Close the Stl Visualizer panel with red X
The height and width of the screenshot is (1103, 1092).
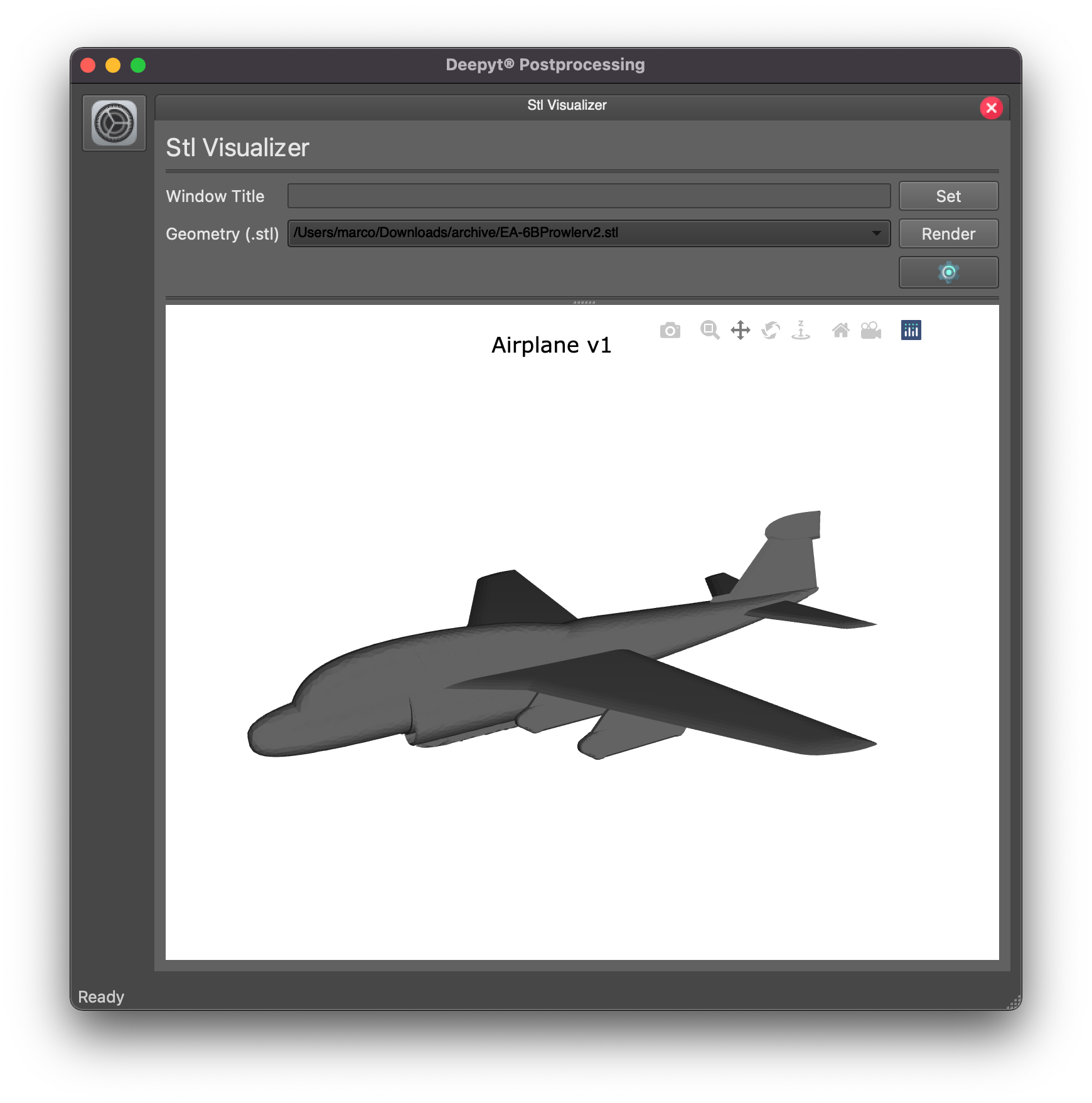tap(992, 108)
